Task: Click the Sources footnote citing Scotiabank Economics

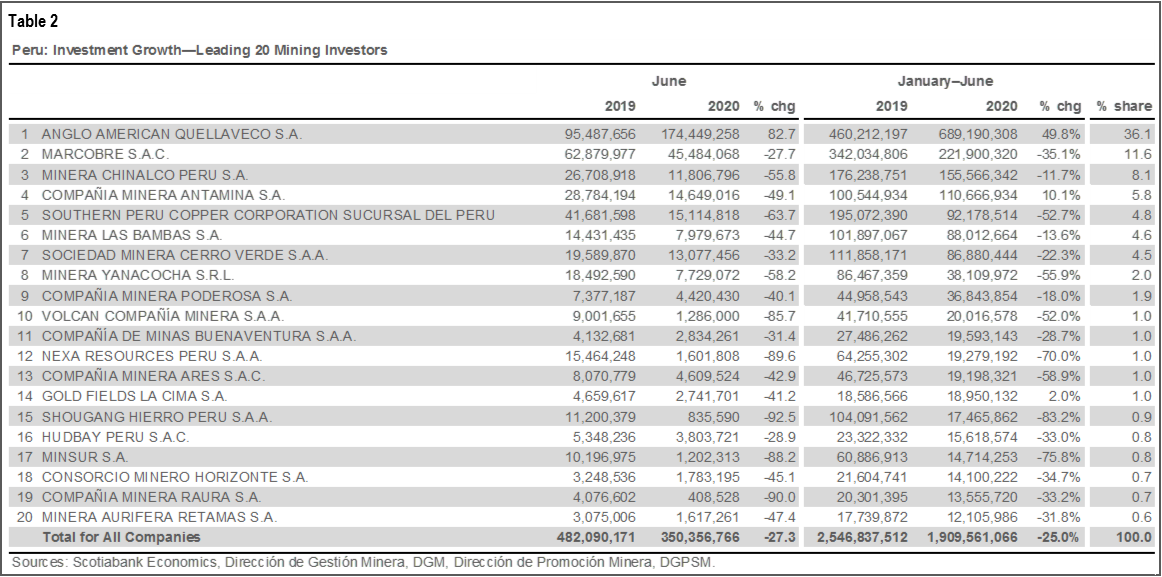Action: click(x=363, y=562)
